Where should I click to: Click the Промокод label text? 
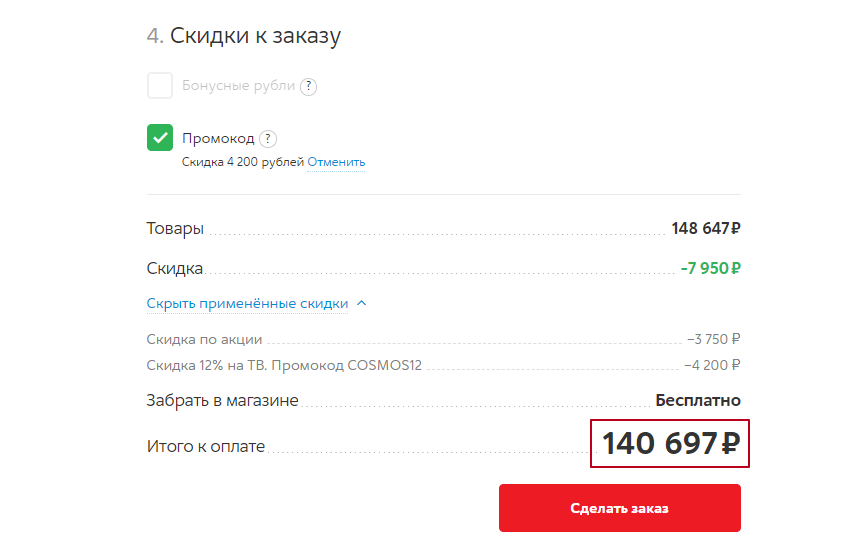218,138
